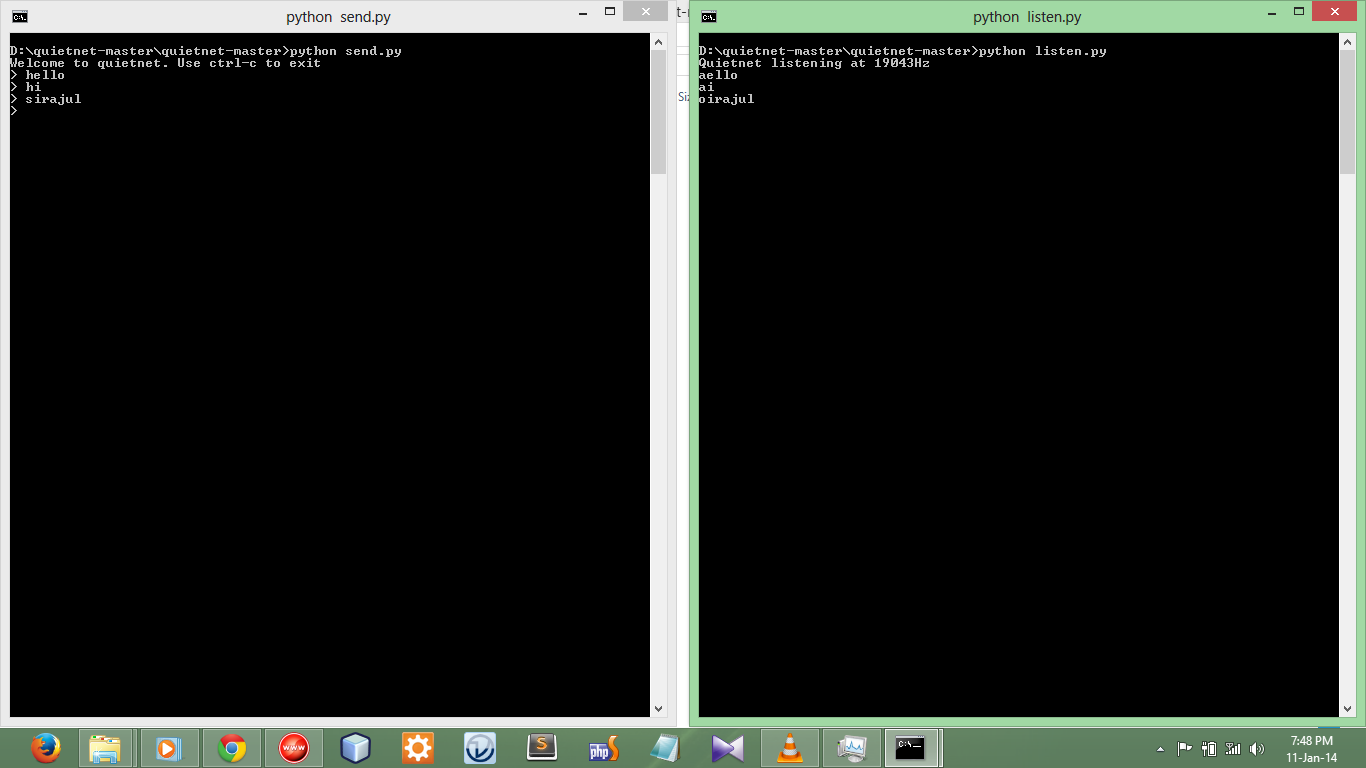This screenshot has width=1366, height=768.
Task: Click the '> hi' line
Action: (x=26, y=87)
